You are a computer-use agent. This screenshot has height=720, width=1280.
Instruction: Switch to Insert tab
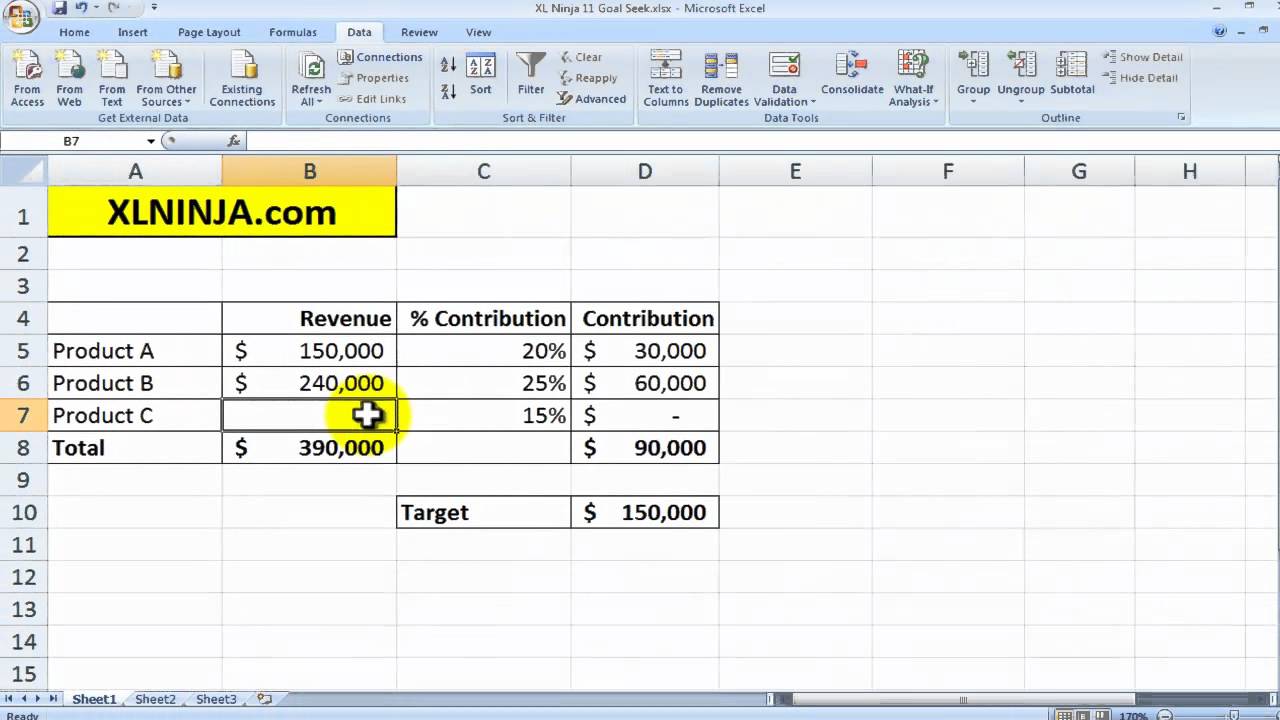point(133,32)
